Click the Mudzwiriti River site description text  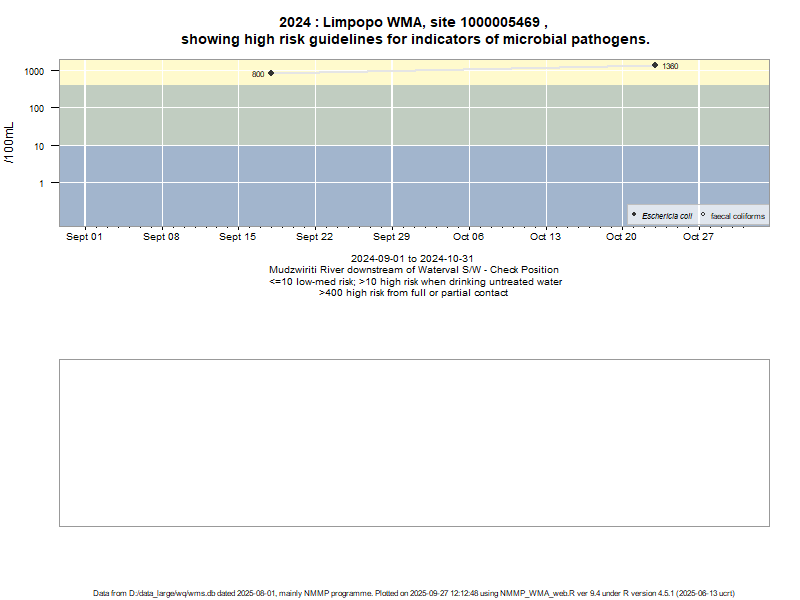tap(414, 270)
